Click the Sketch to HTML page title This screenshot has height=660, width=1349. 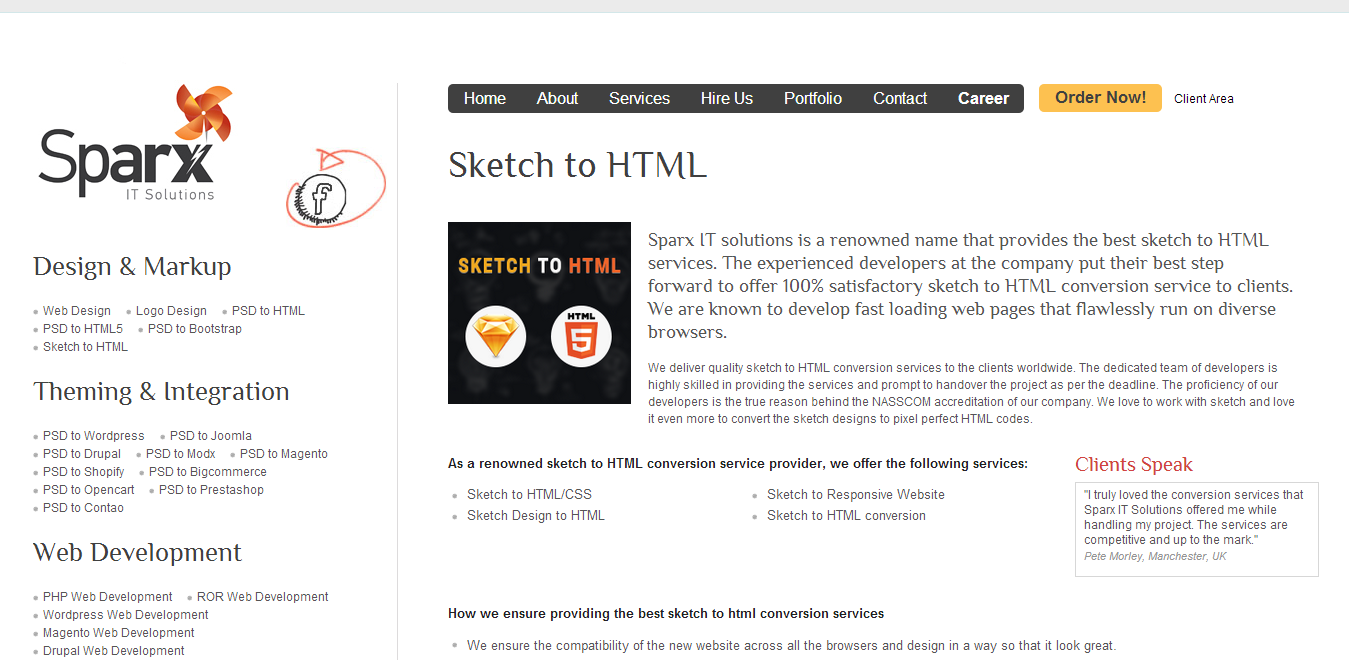tap(577, 165)
